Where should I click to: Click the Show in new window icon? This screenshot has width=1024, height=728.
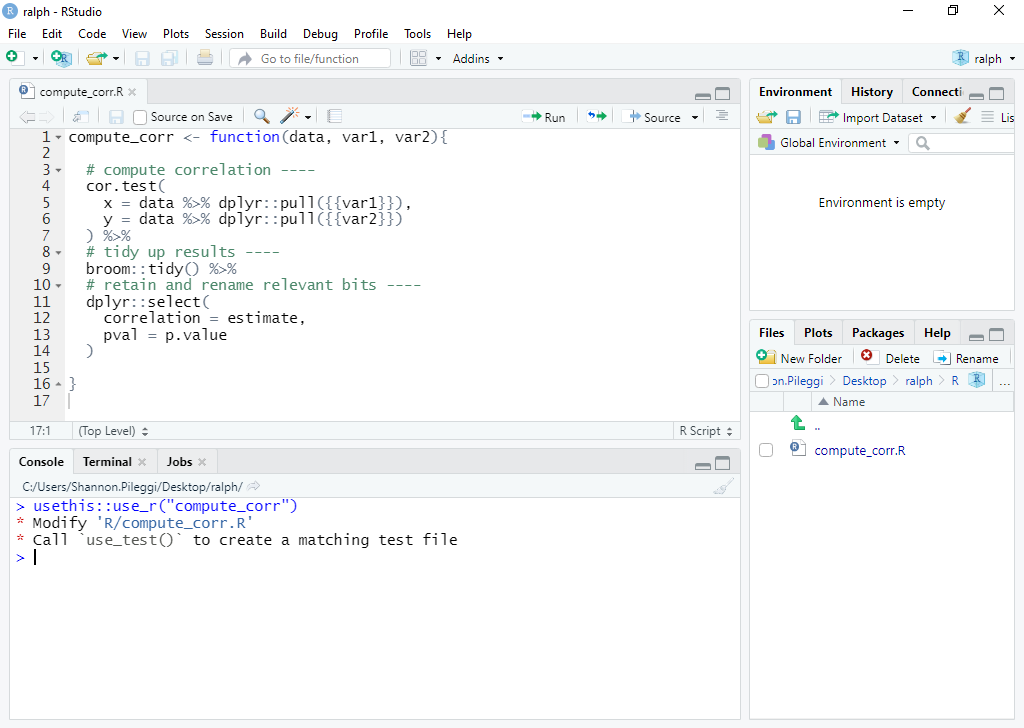[80, 116]
